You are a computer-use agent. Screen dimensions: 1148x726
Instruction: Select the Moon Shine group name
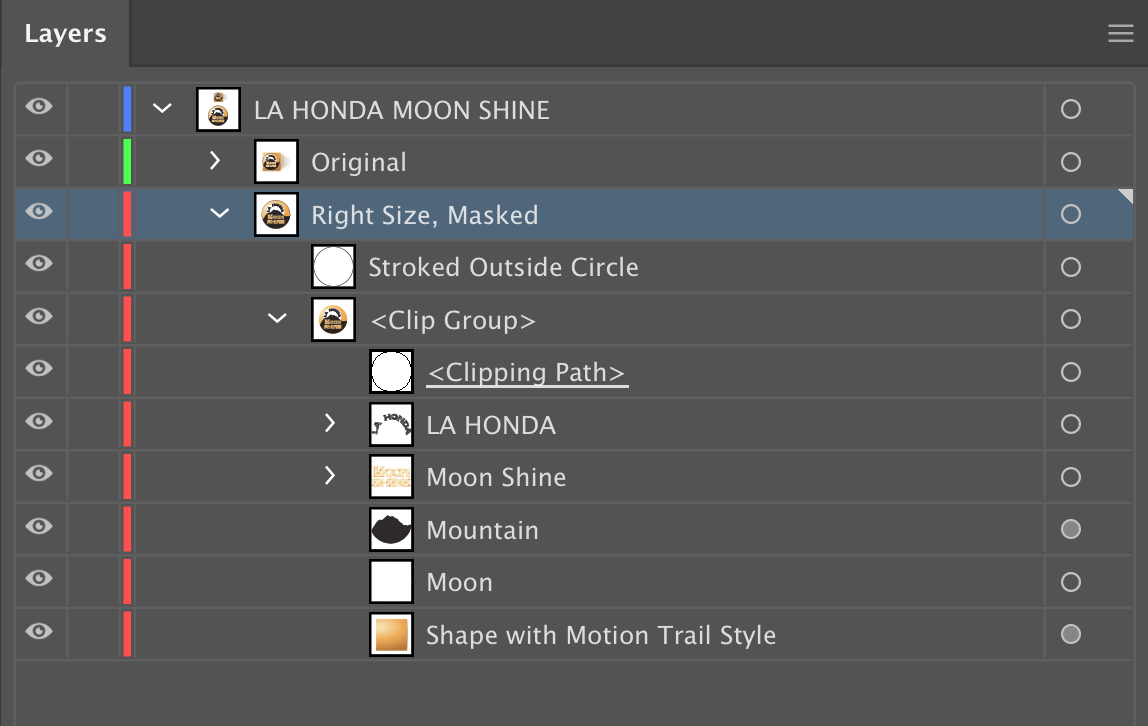click(x=496, y=478)
